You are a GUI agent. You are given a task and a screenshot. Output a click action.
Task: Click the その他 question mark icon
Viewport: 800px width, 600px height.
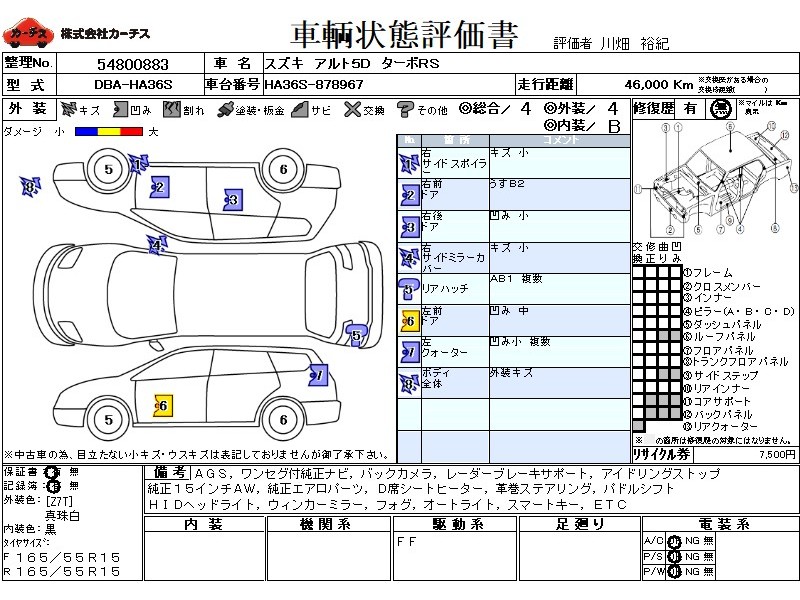click(x=405, y=110)
